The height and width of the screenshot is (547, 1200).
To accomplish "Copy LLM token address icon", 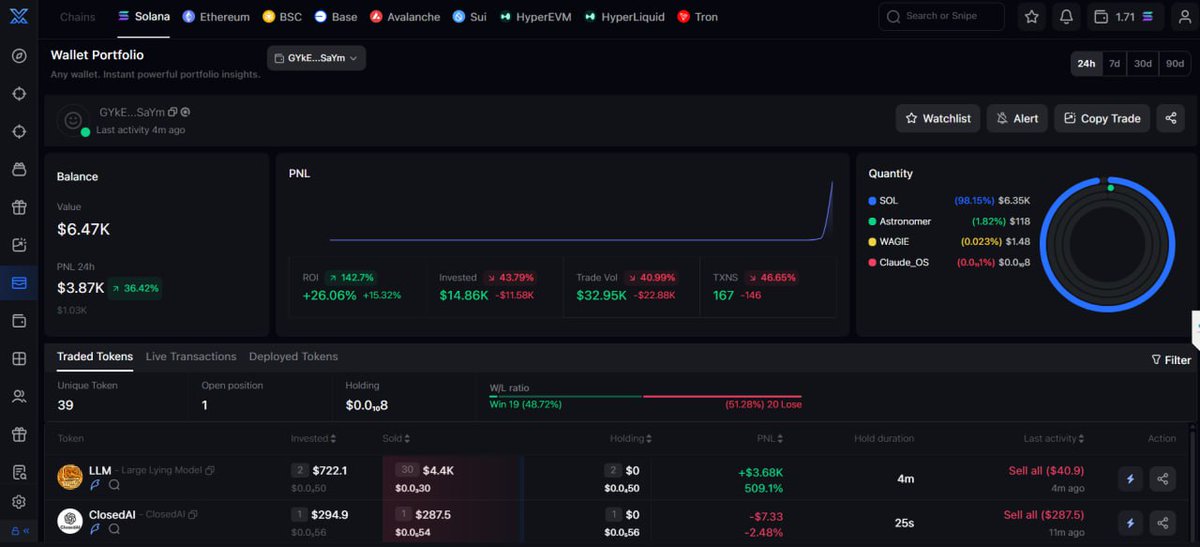I will tap(210, 471).
